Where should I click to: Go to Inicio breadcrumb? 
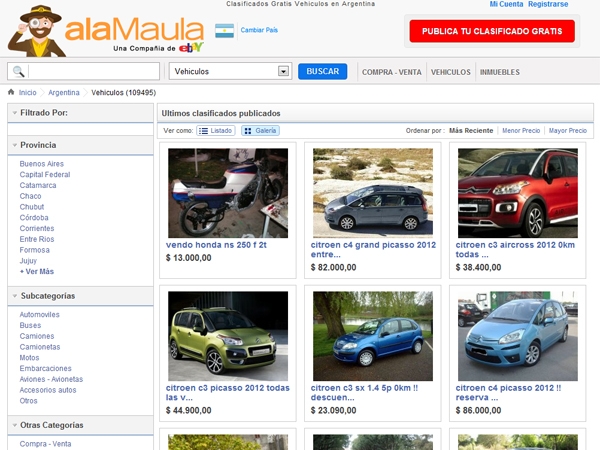(x=28, y=93)
